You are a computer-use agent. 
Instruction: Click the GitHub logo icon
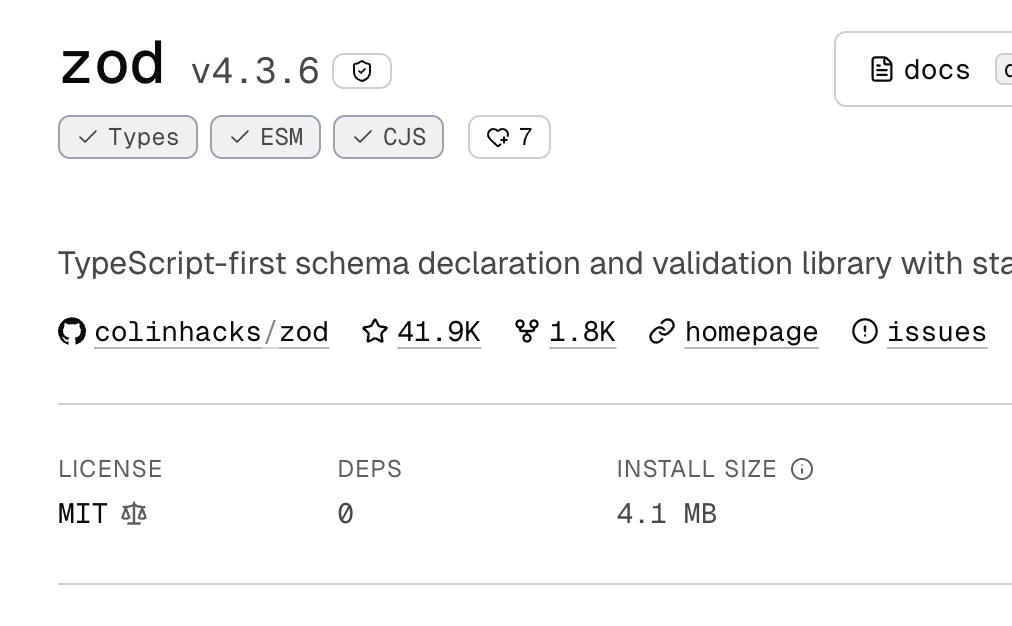point(72,331)
